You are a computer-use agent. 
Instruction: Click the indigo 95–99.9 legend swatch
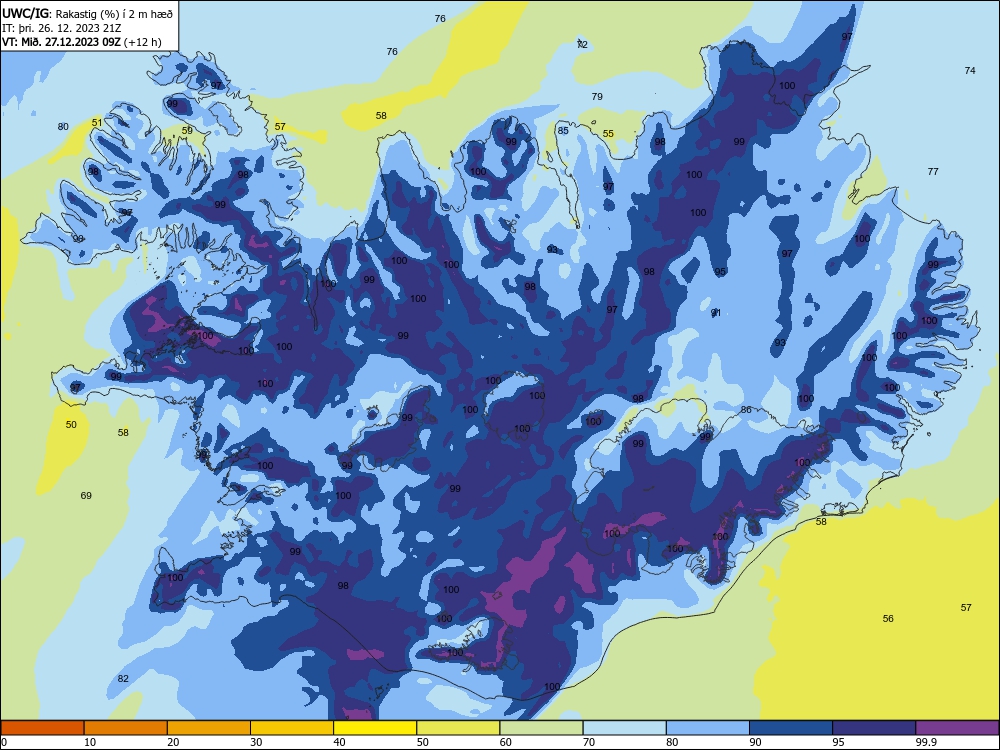(874, 728)
